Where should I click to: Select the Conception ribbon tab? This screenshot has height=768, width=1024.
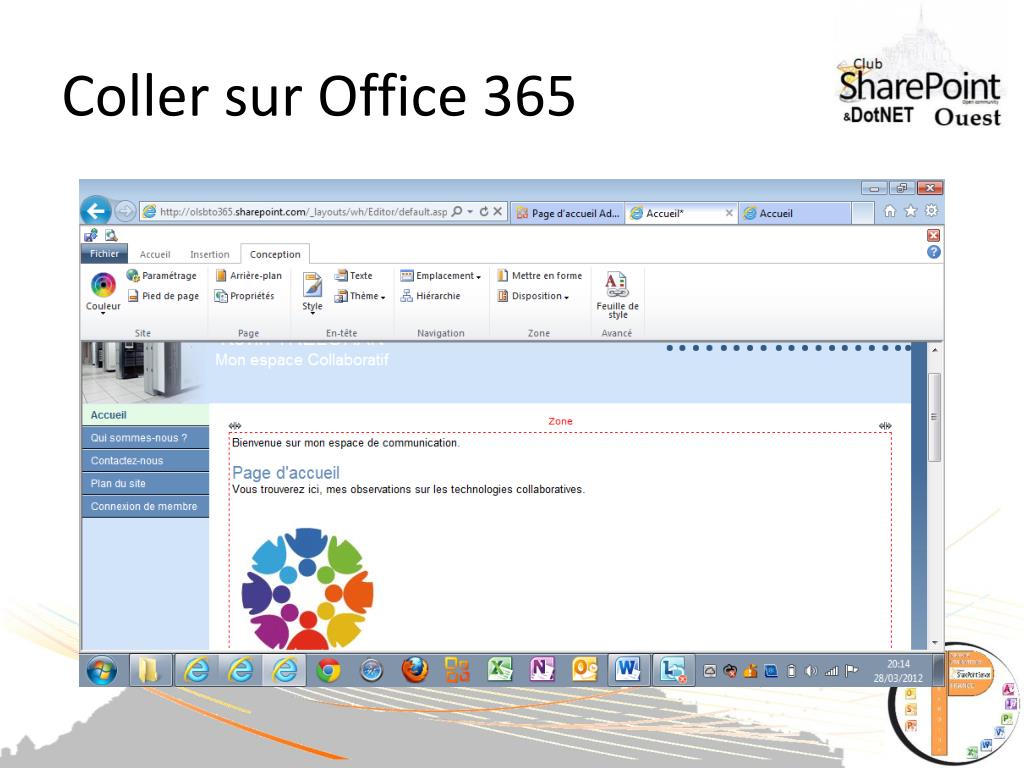tap(275, 254)
